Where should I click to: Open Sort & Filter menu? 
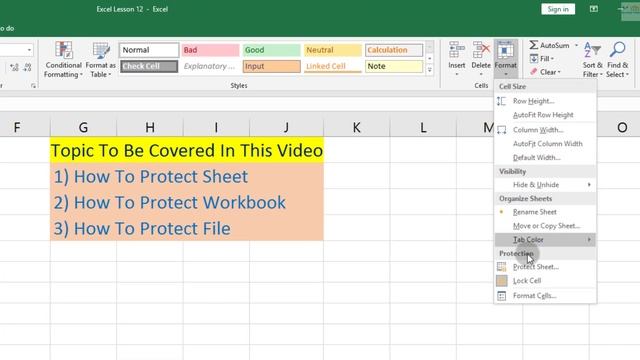pos(592,60)
